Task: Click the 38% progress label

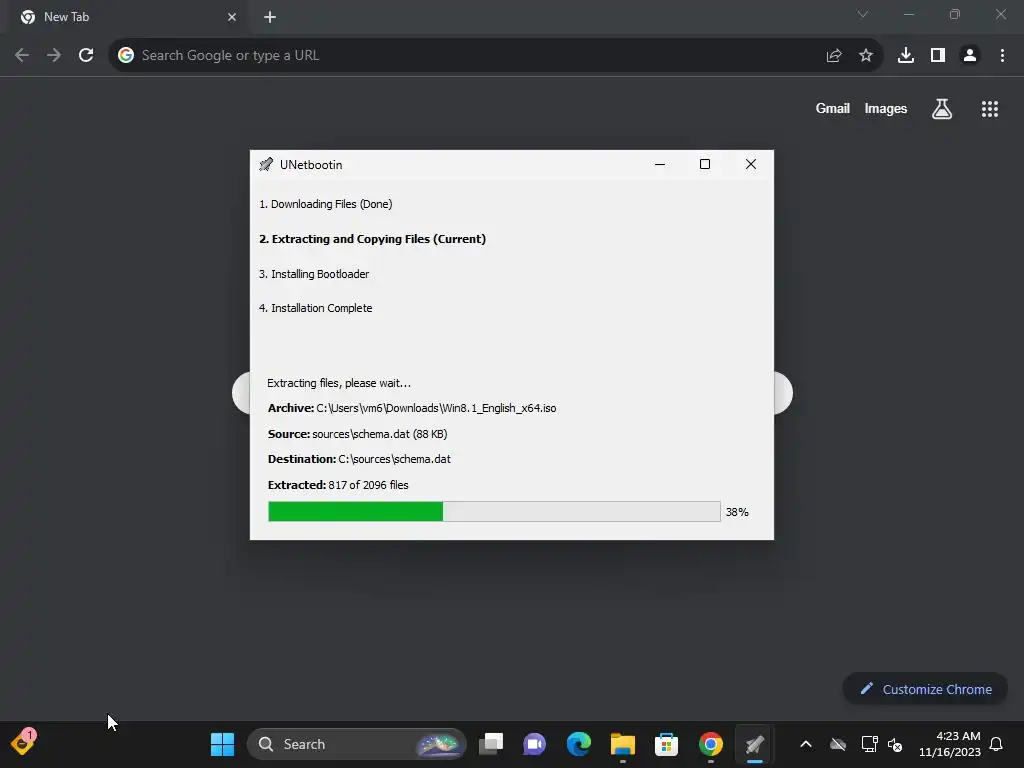Action: (x=737, y=512)
